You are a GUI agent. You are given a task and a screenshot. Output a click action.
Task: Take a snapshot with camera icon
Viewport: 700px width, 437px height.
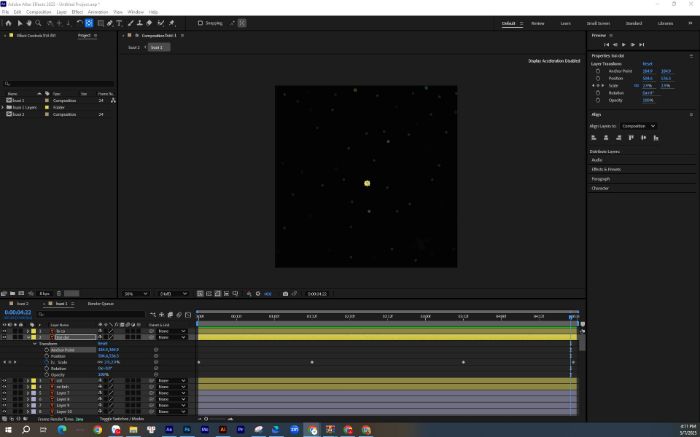pos(285,294)
